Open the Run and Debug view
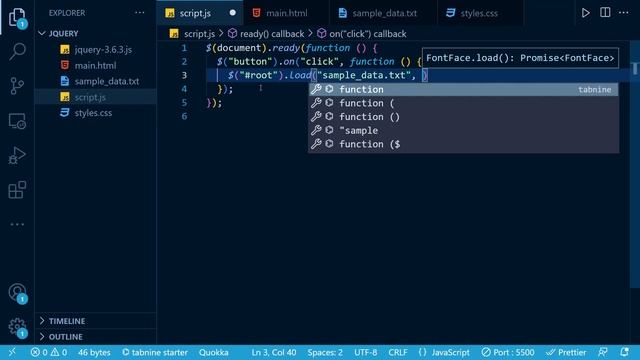The width and height of the screenshot is (640, 360). tap(17, 156)
